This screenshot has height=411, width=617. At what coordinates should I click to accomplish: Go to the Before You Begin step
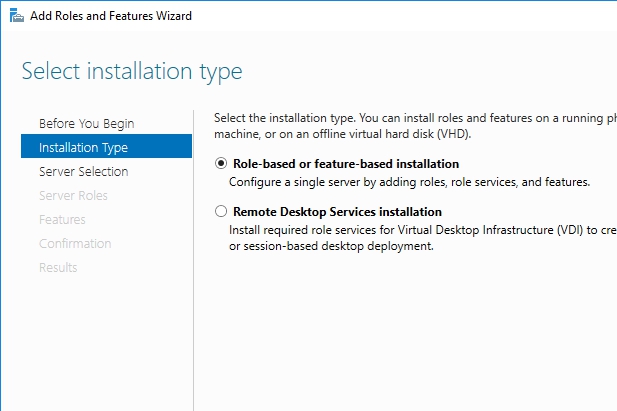86,123
